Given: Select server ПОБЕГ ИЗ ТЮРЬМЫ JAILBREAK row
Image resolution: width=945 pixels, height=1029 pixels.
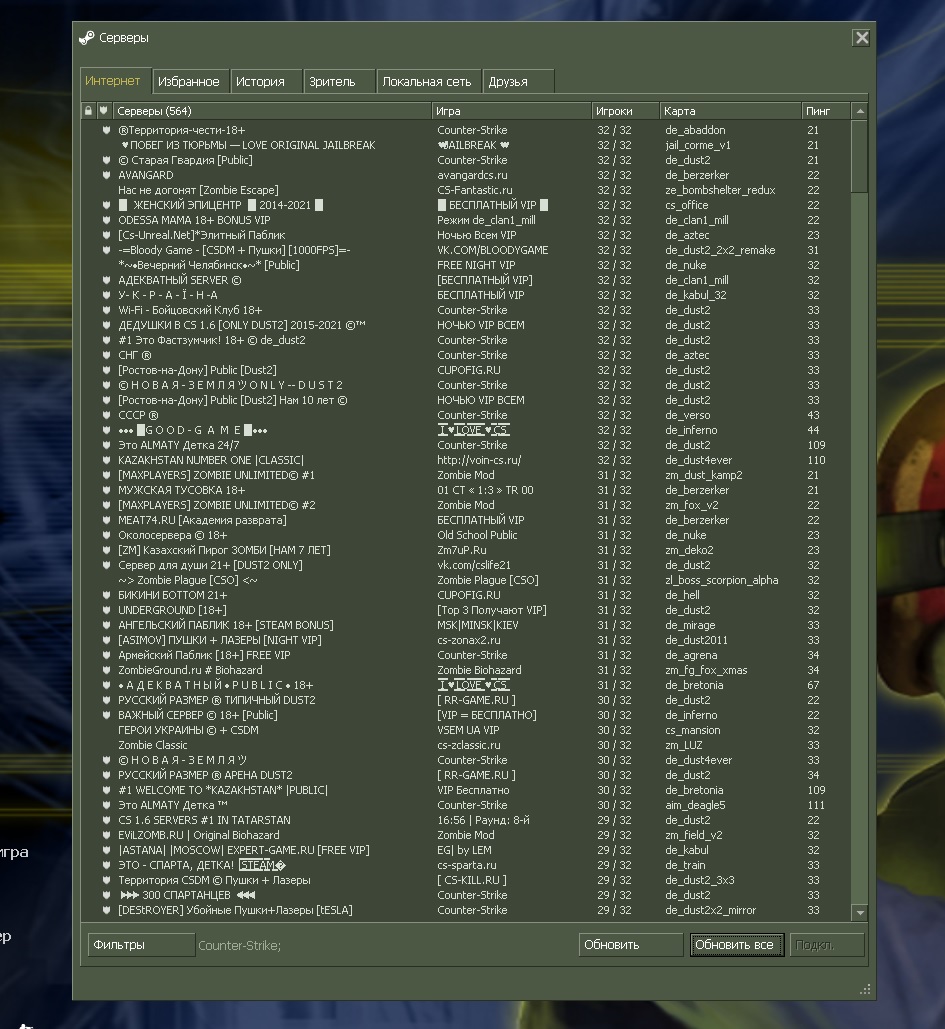Looking at the screenshot, I should [466, 145].
